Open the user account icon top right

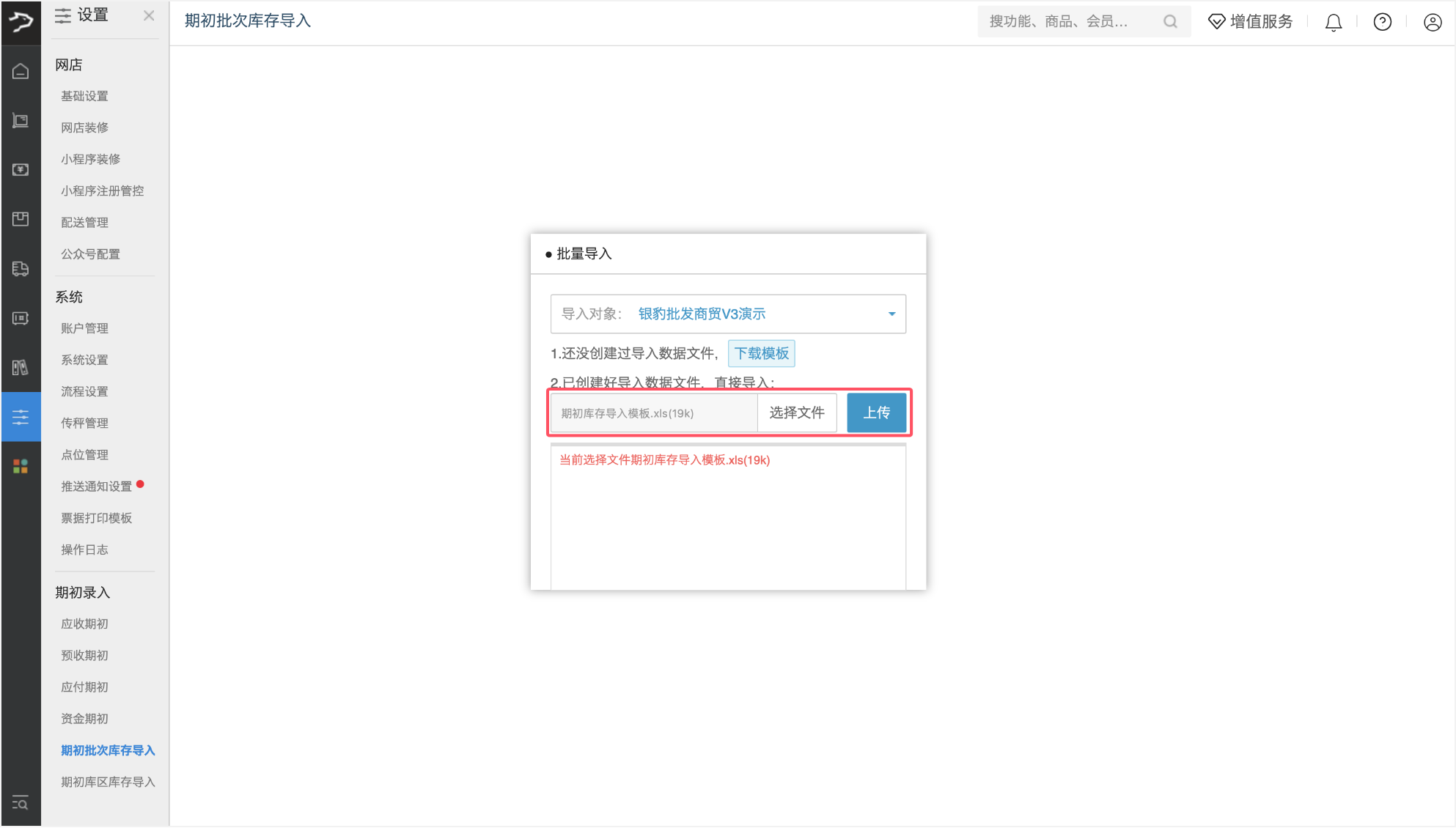[x=1433, y=22]
